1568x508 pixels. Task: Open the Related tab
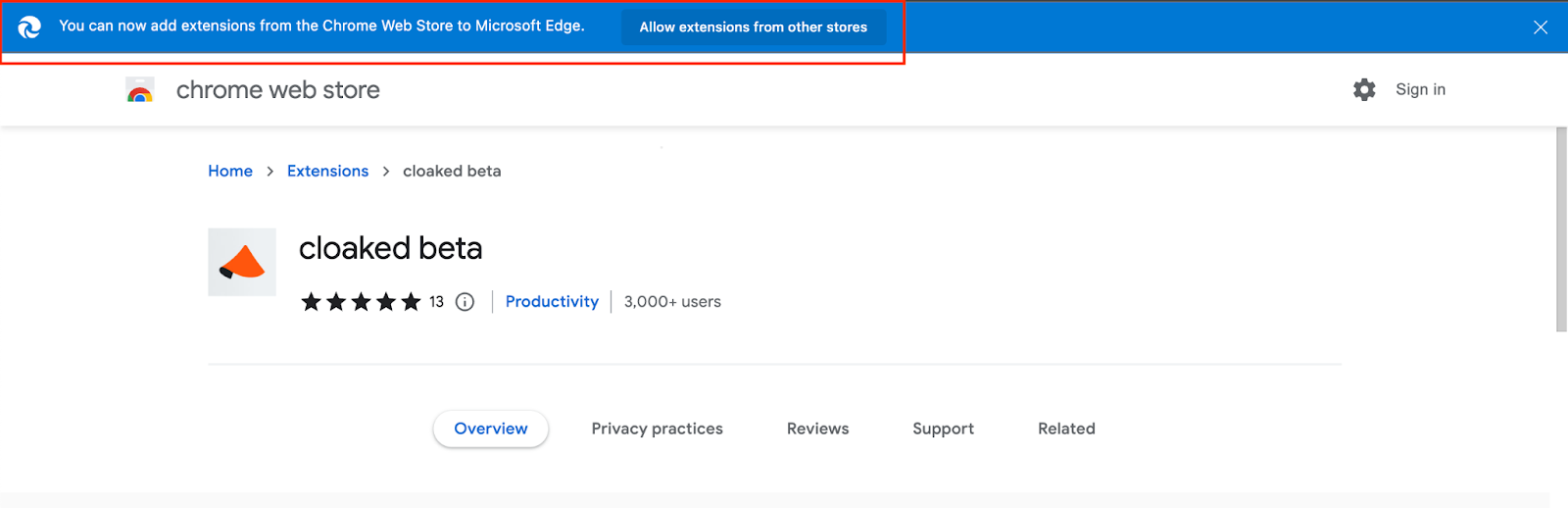[1066, 429]
